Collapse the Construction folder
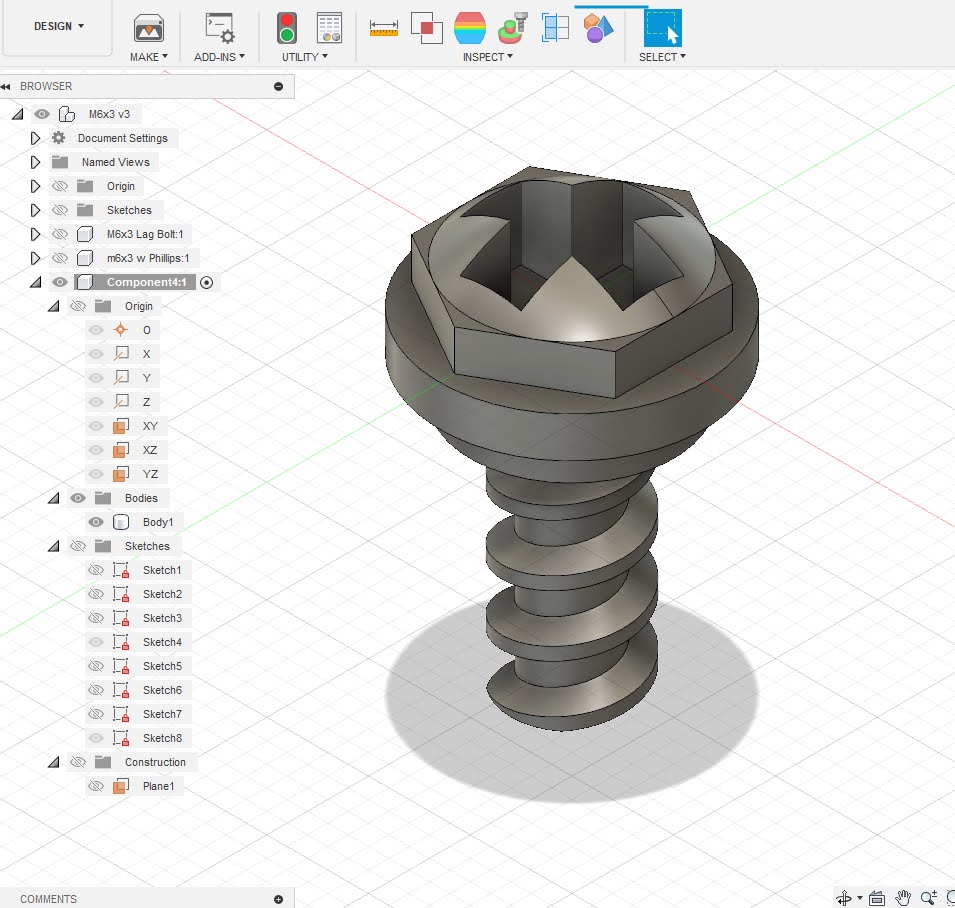This screenshot has height=908, width=955. pos(54,762)
